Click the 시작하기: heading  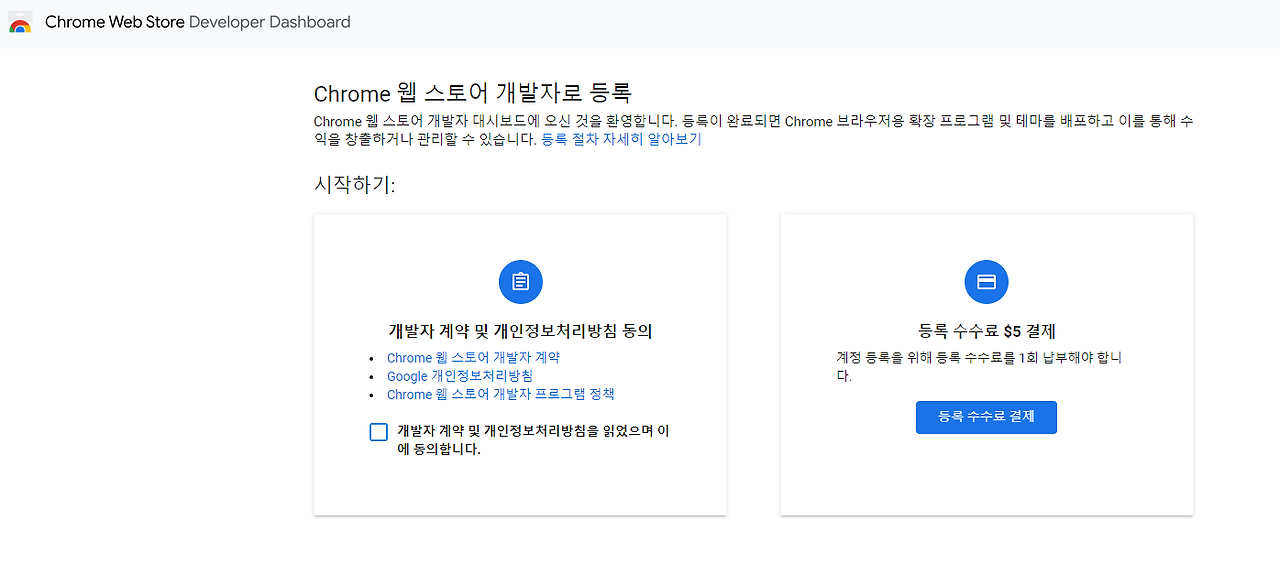[354, 185]
